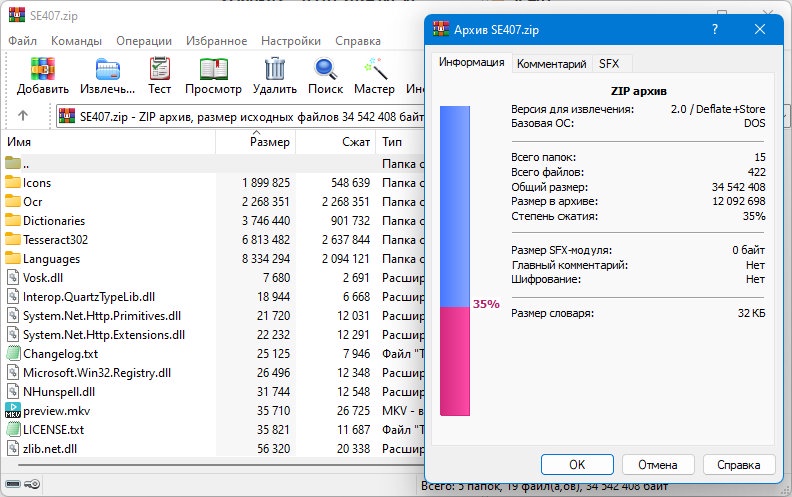Click the parent folder '..' row

(212, 164)
